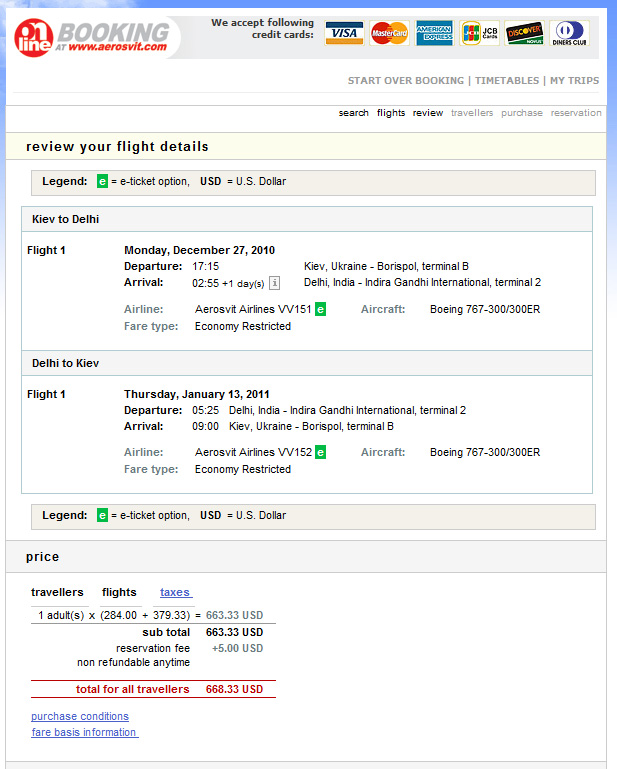Click the JCB Cards icon
Image resolution: width=617 pixels, height=769 pixels.
(x=479, y=34)
